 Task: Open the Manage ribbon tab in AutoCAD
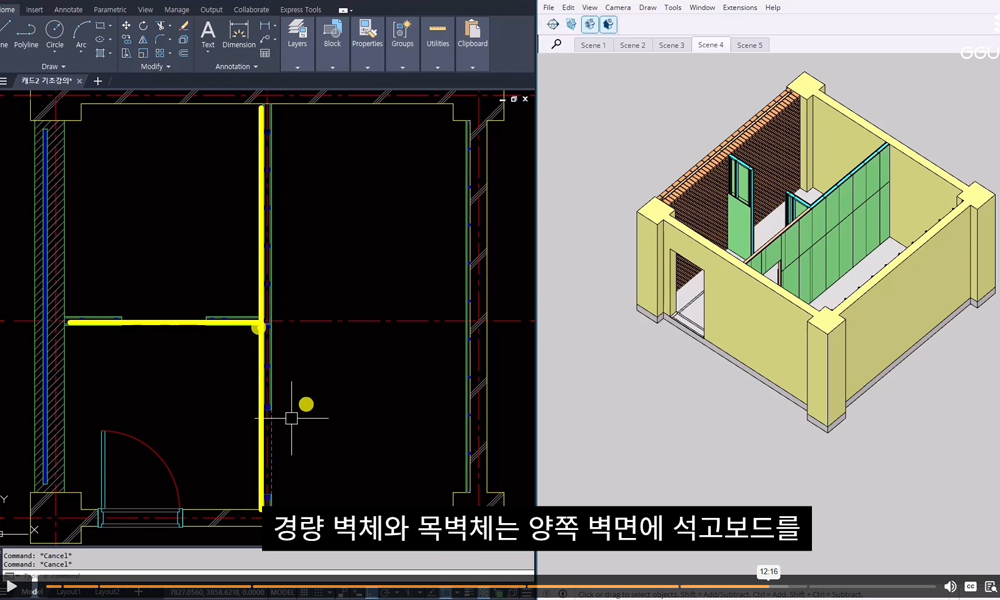(x=177, y=10)
